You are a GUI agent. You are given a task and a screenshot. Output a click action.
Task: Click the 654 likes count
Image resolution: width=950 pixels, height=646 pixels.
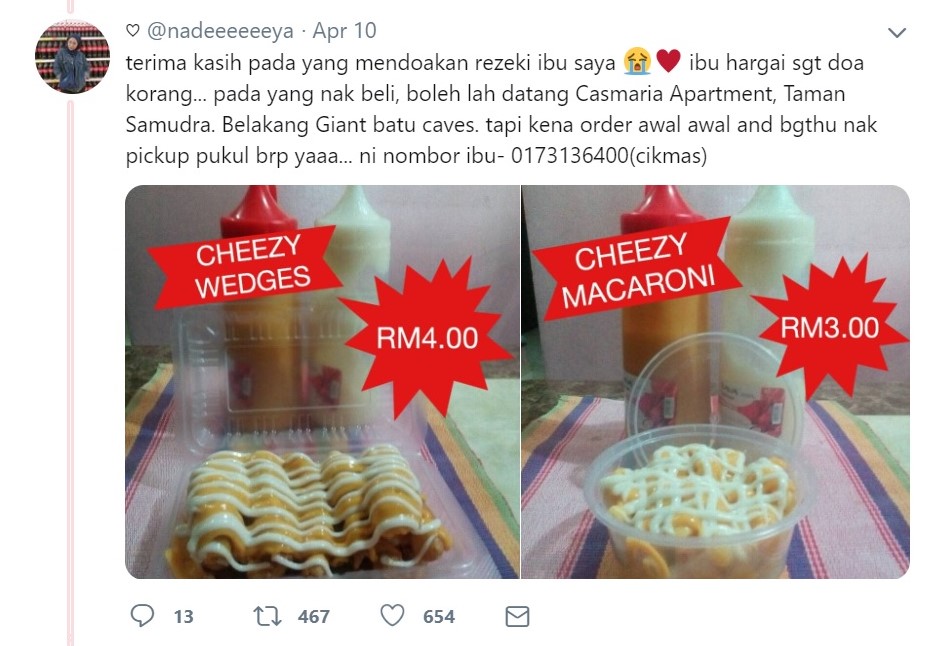pyautogui.click(x=439, y=617)
